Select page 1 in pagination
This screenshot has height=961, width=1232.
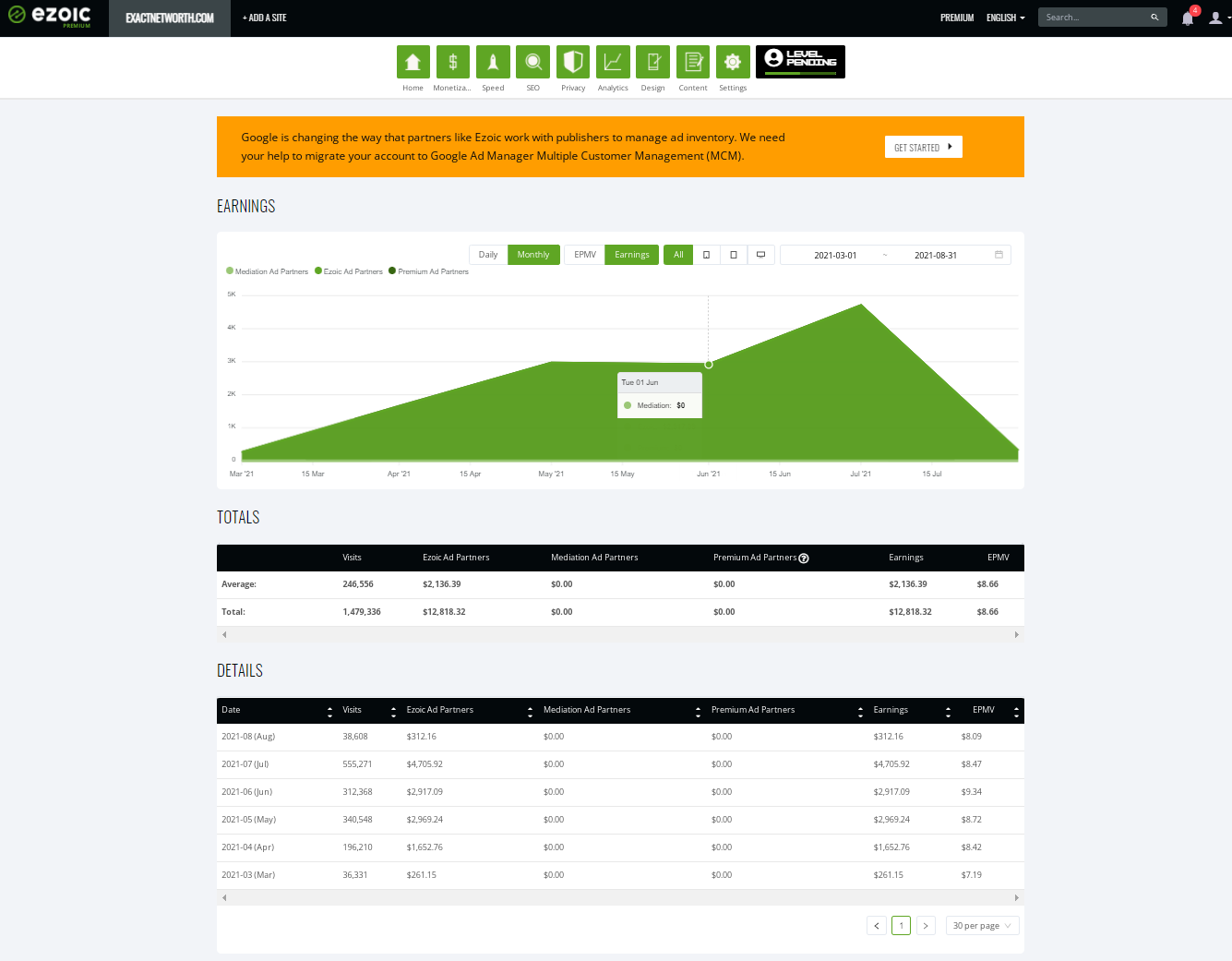(902, 926)
